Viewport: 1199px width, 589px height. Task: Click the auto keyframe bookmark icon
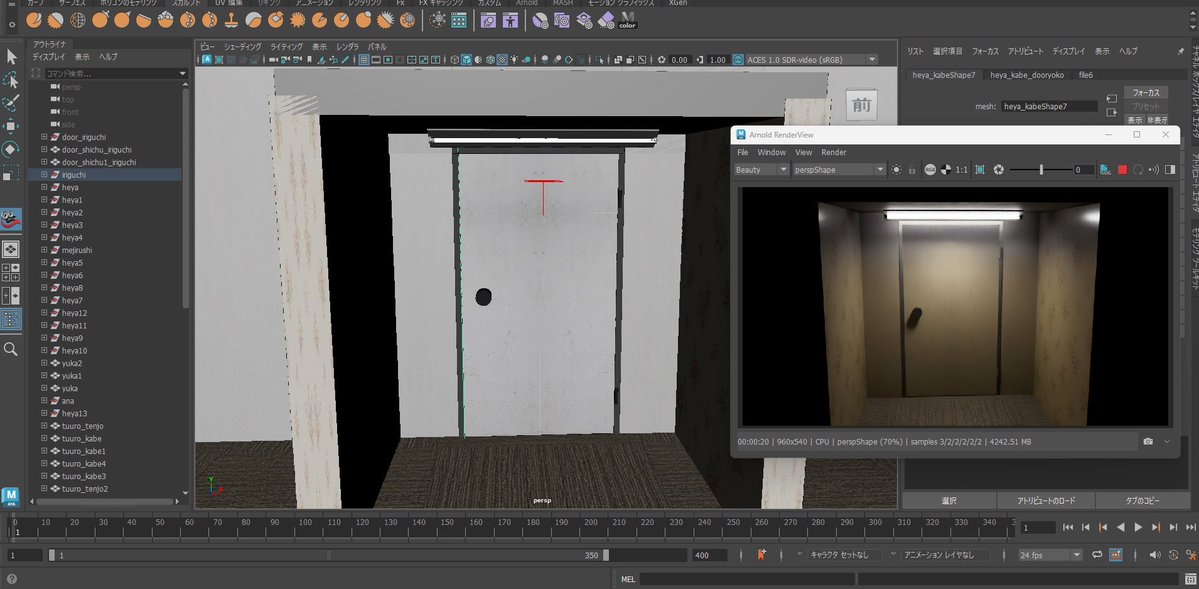[762, 554]
